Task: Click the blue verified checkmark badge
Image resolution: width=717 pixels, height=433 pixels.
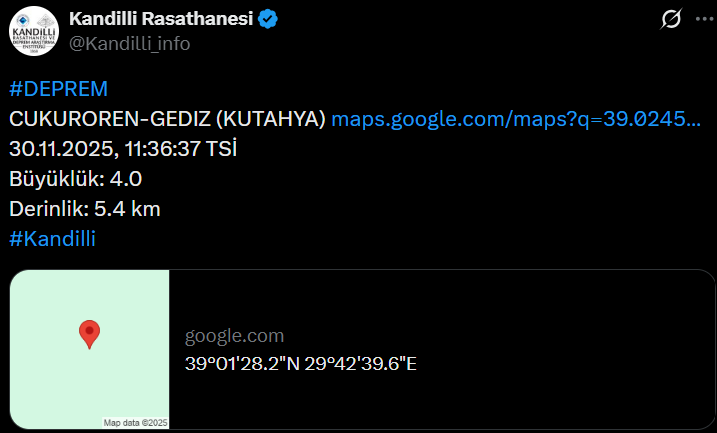Action: coord(270,19)
